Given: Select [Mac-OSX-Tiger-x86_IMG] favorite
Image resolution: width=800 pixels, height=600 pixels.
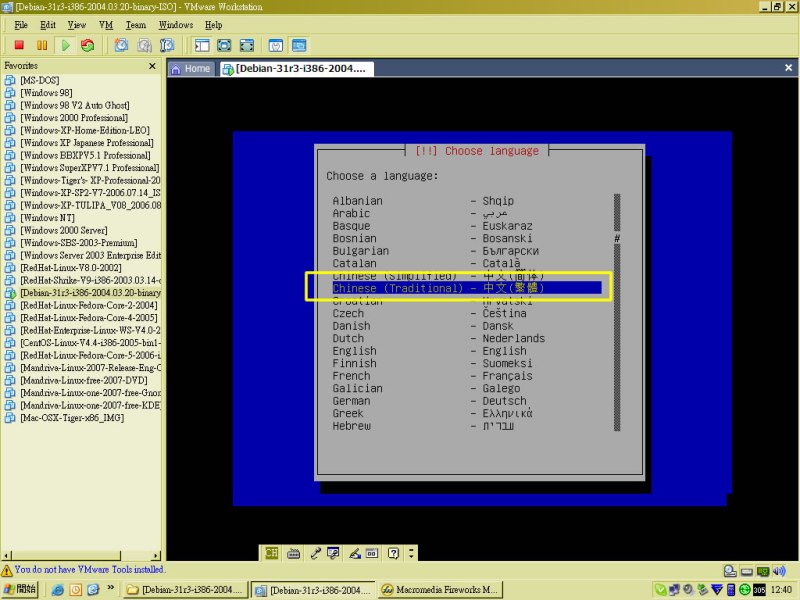Looking at the screenshot, I should [72, 418].
